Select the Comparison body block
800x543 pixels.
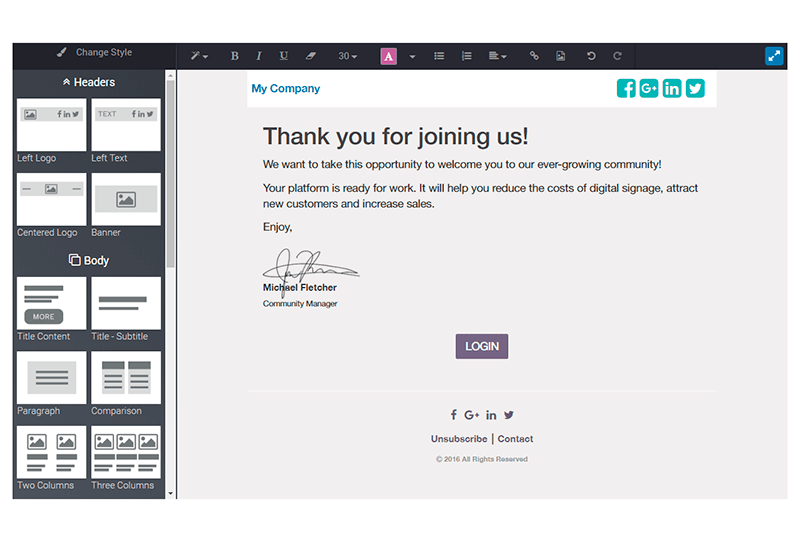(x=126, y=378)
